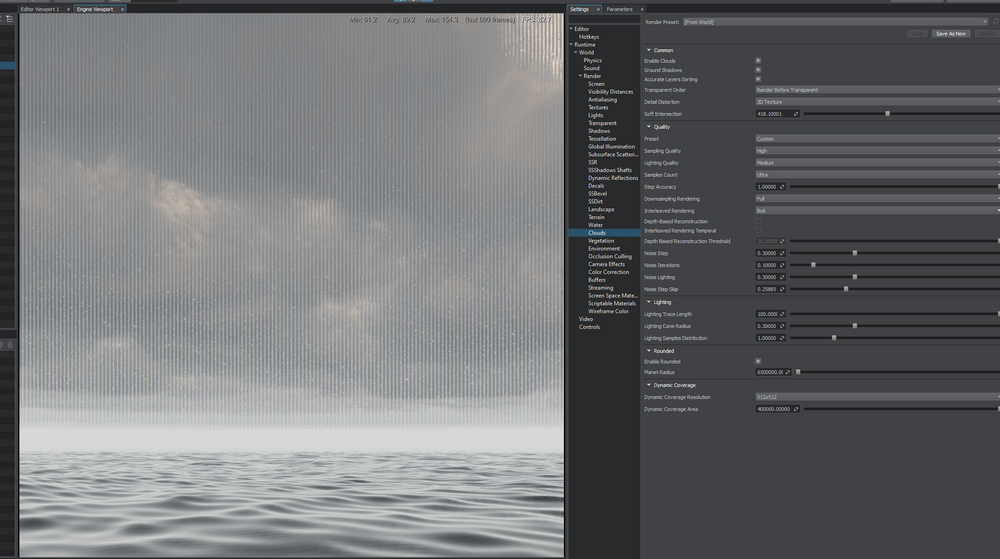The width and height of the screenshot is (1000, 559).
Task: Close the Engine Viewport tab
Action: pos(122,10)
